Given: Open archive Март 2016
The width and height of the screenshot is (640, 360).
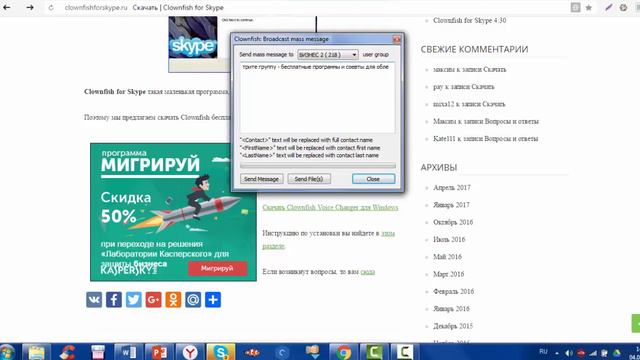Looking at the screenshot, I should [x=448, y=274].
